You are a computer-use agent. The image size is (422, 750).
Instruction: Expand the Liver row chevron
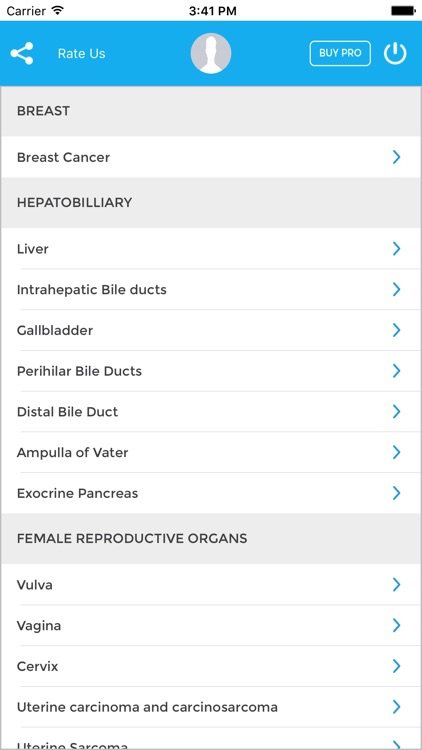[397, 249]
